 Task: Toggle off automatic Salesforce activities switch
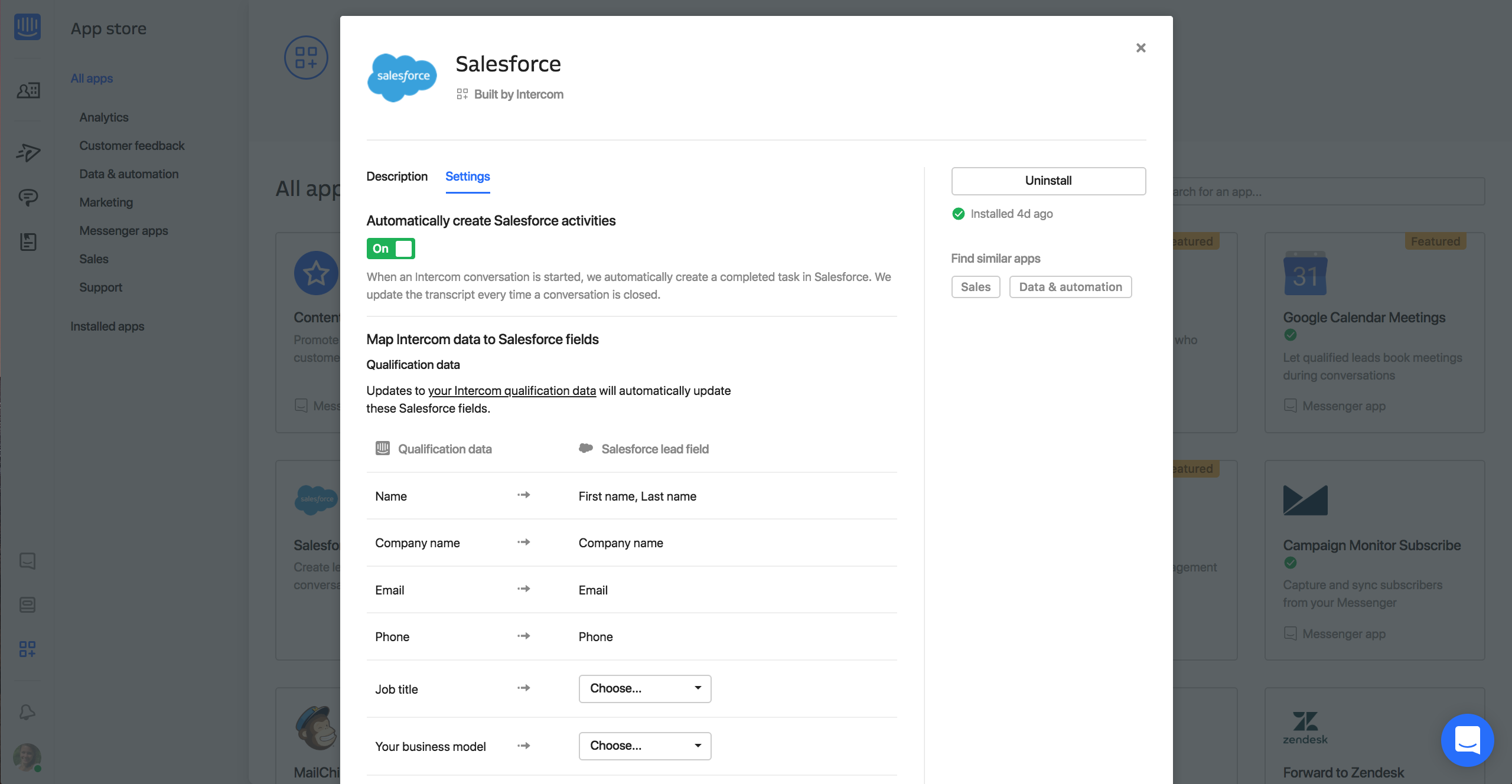(390, 249)
